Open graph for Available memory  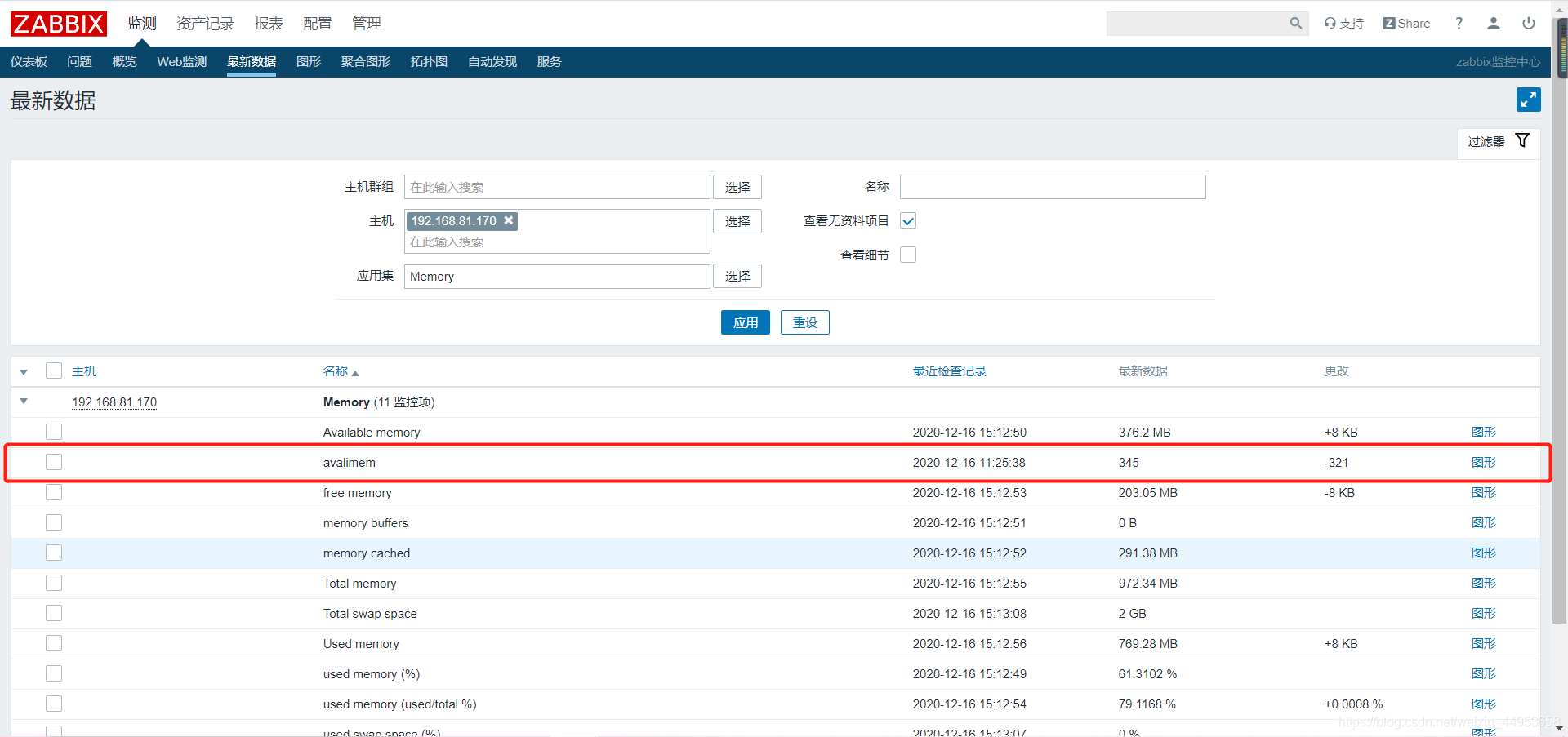(1484, 432)
